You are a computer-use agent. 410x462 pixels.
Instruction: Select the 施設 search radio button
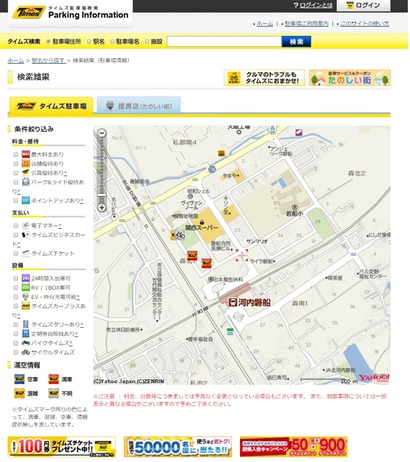point(147,41)
